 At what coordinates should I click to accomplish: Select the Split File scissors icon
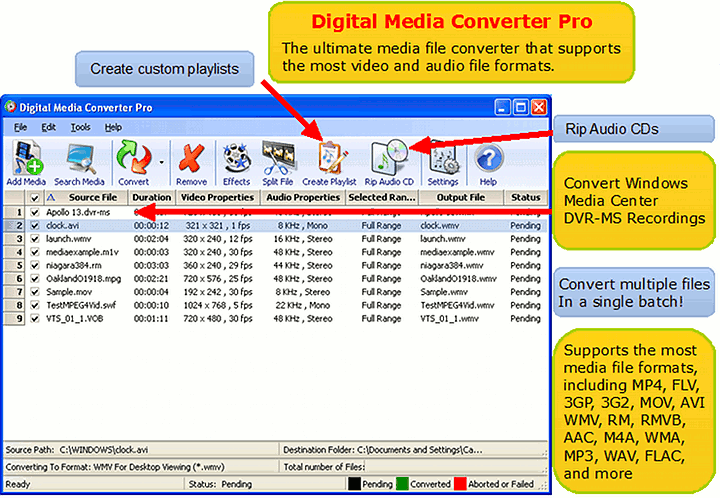(278, 158)
